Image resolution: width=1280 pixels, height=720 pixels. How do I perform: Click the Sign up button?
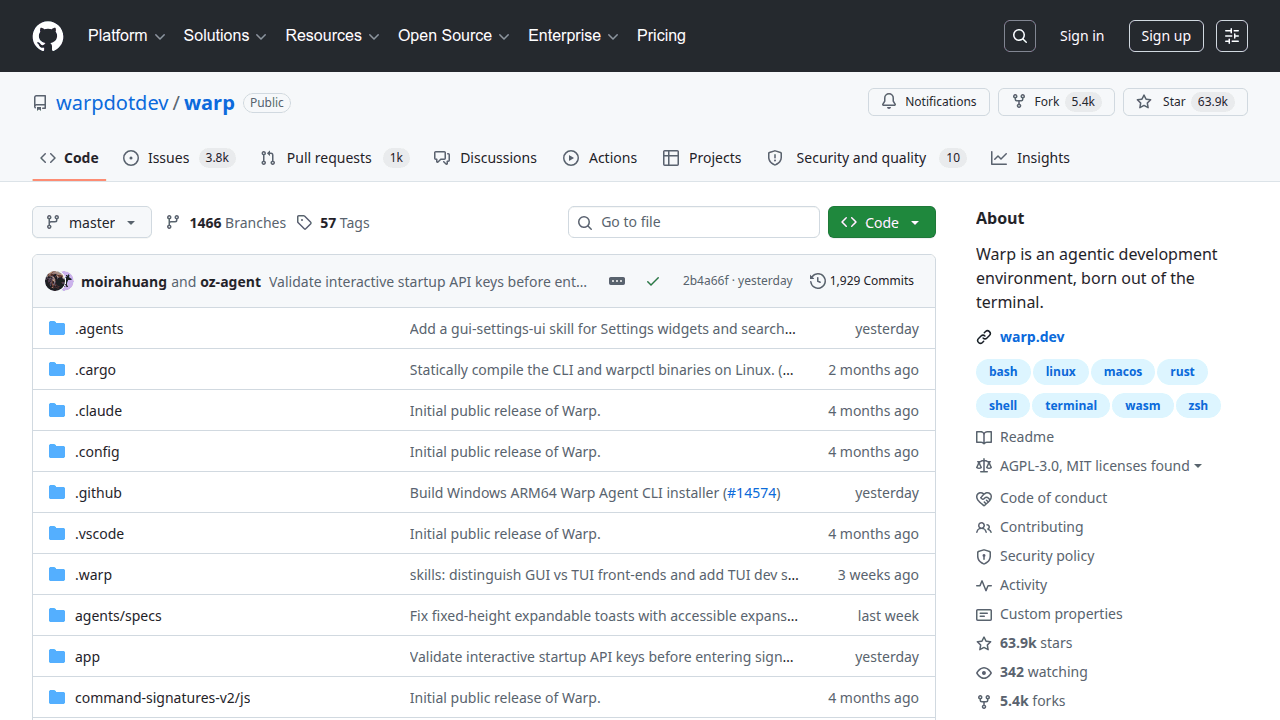[x=1166, y=36]
